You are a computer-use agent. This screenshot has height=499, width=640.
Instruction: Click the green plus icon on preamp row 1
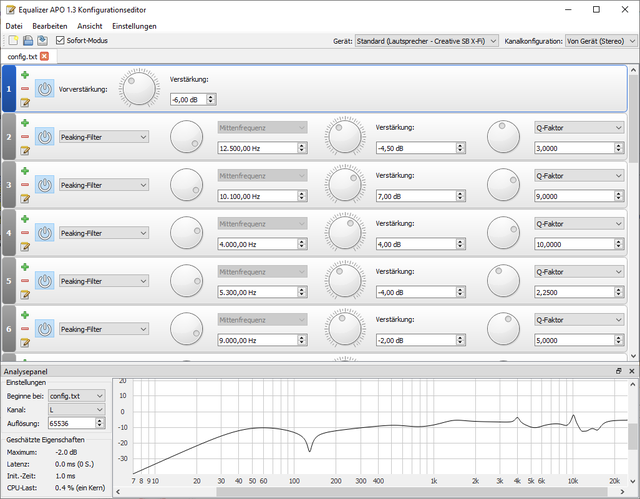pos(24,75)
